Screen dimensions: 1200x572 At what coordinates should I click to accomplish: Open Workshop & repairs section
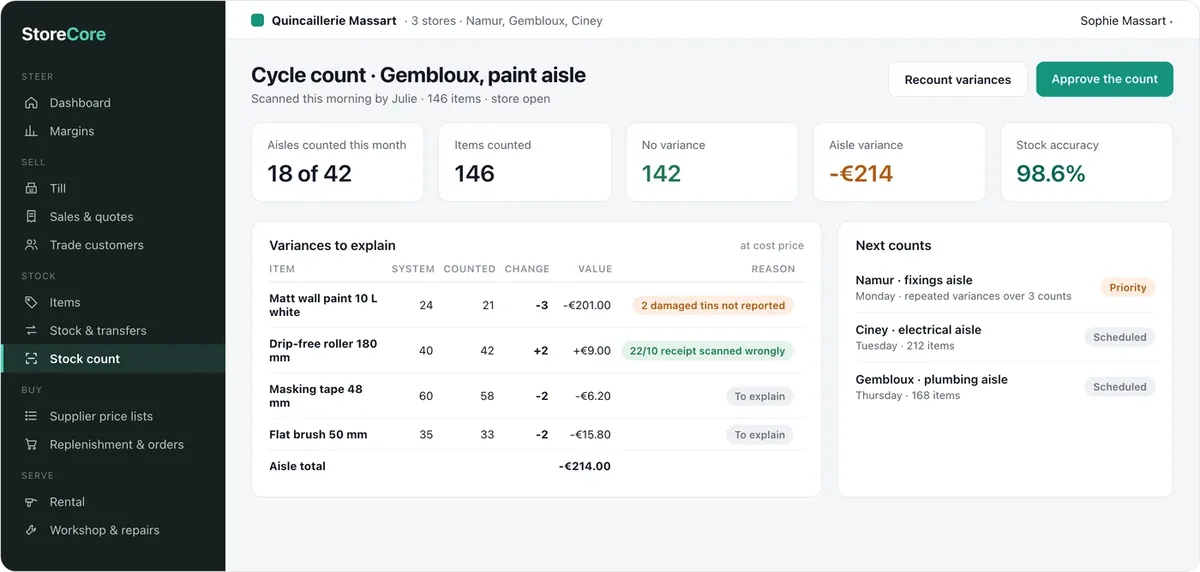click(x=113, y=530)
